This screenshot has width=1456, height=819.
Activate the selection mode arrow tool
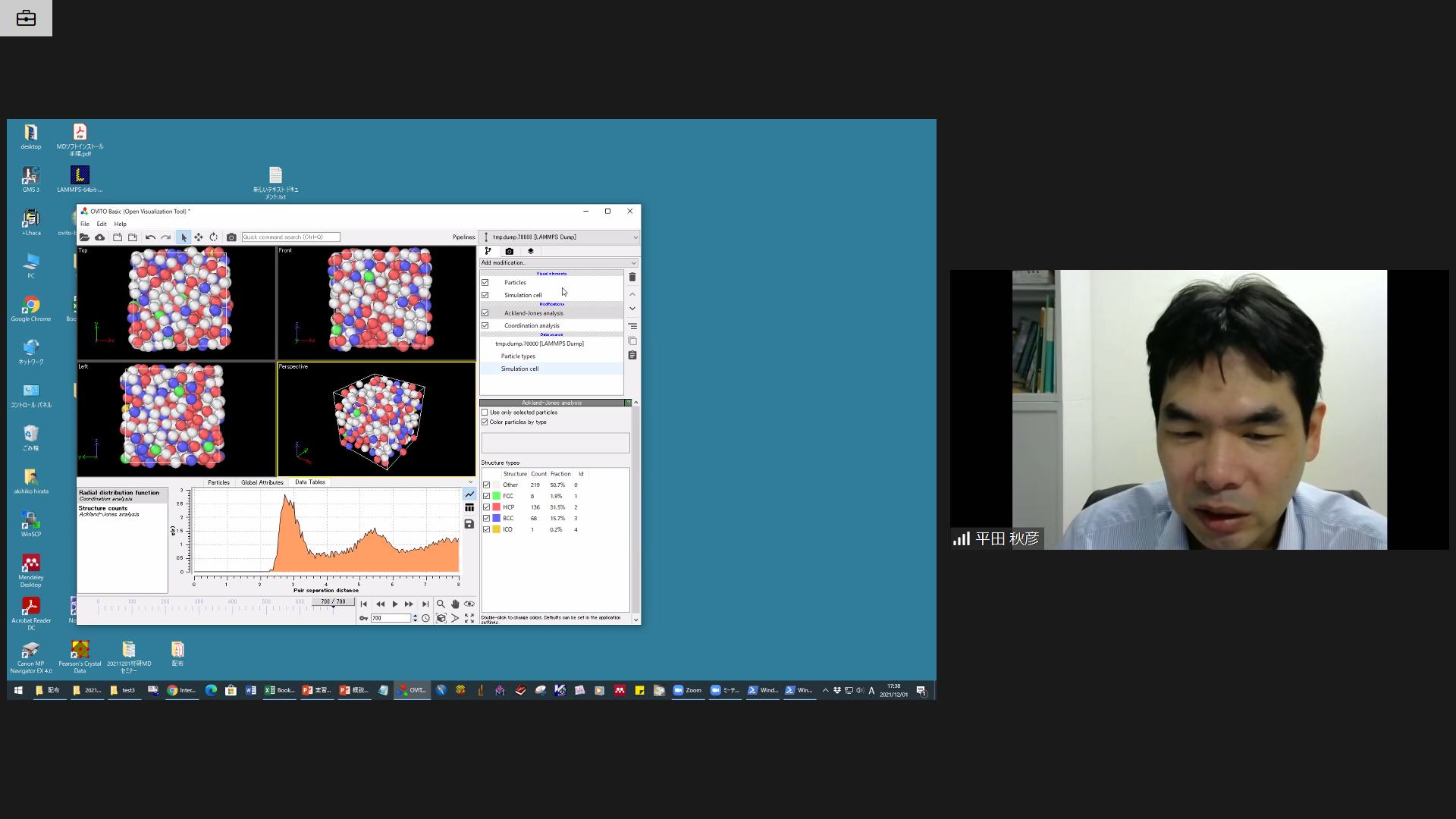tap(184, 237)
